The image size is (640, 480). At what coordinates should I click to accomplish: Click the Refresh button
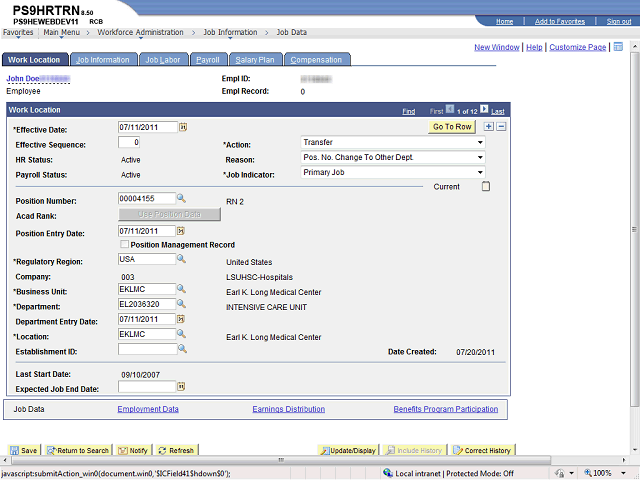point(176,450)
